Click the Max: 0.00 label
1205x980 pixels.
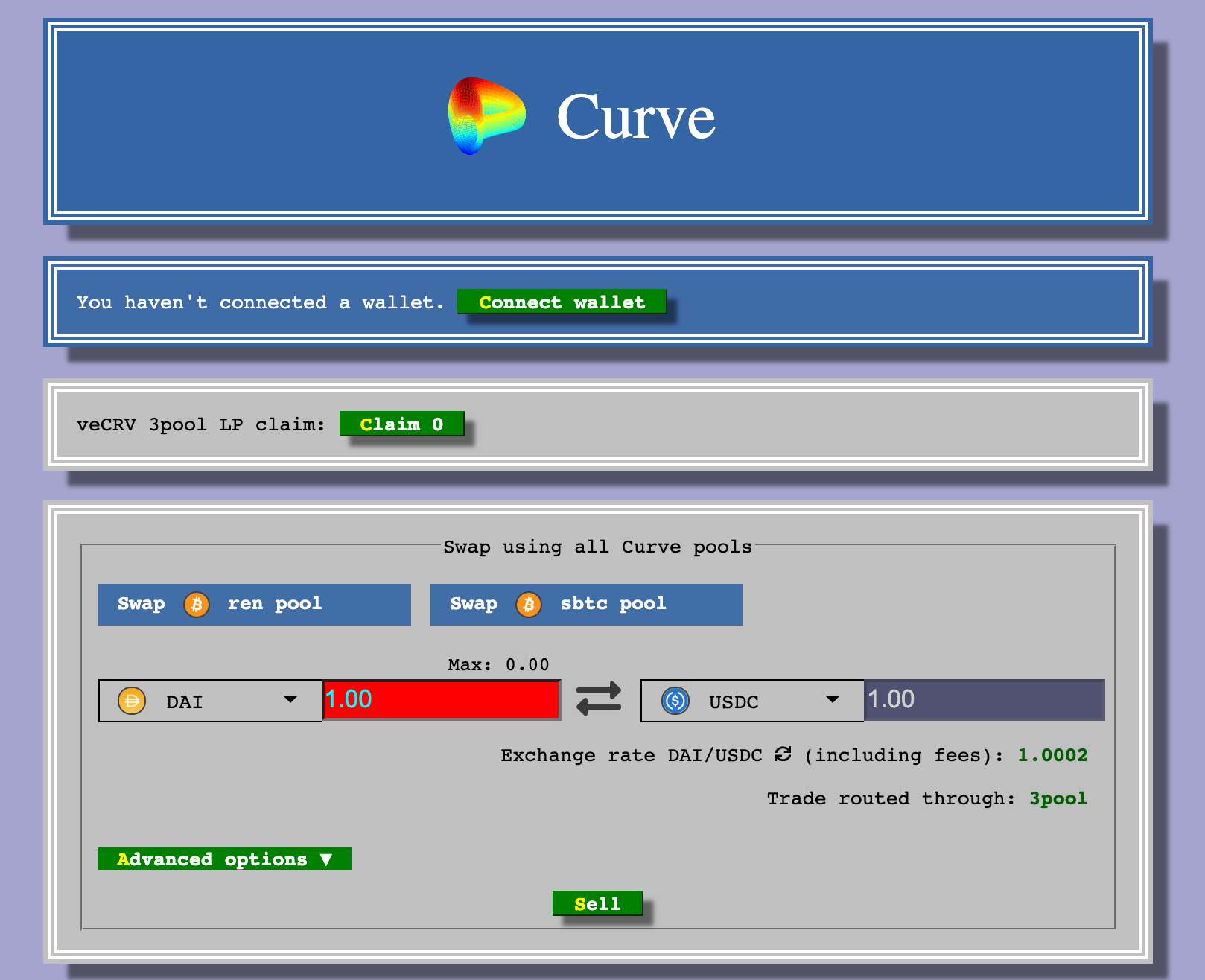coord(498,664)
